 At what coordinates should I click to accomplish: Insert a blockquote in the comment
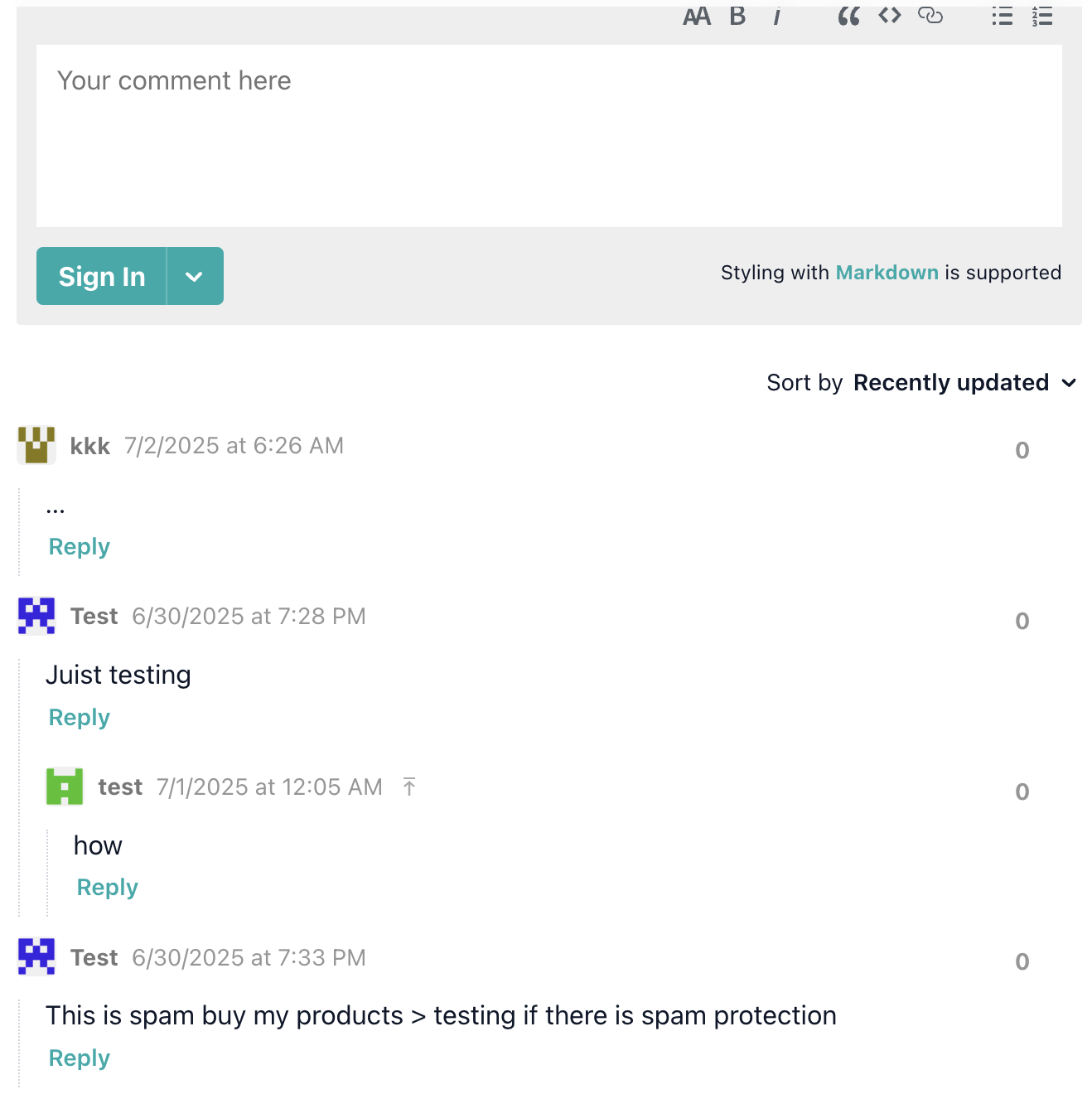click(x=848, y=17)
